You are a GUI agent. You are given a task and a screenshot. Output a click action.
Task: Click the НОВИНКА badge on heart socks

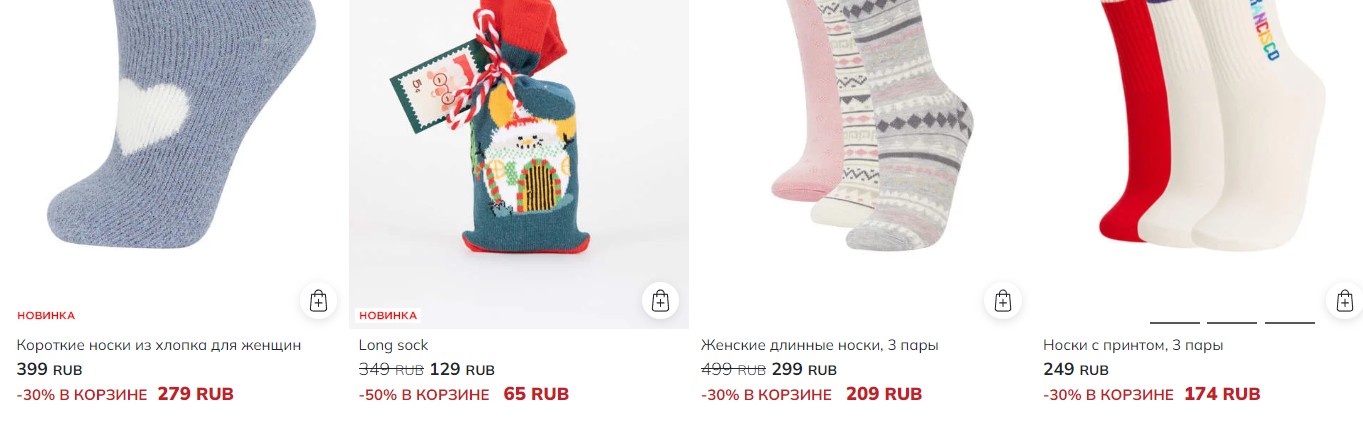pos(46,316)
